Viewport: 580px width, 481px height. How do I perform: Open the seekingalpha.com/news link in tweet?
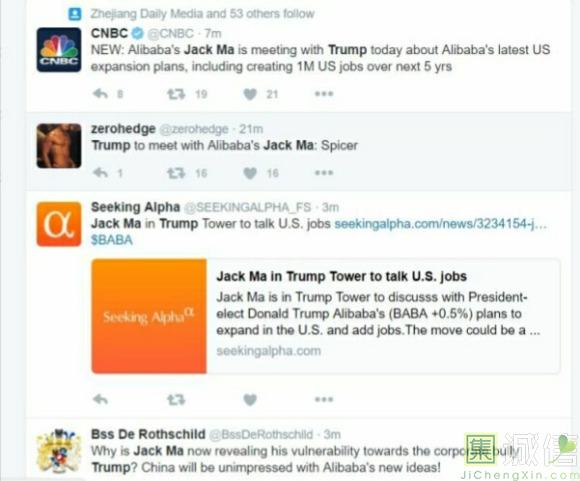(441, 223)
